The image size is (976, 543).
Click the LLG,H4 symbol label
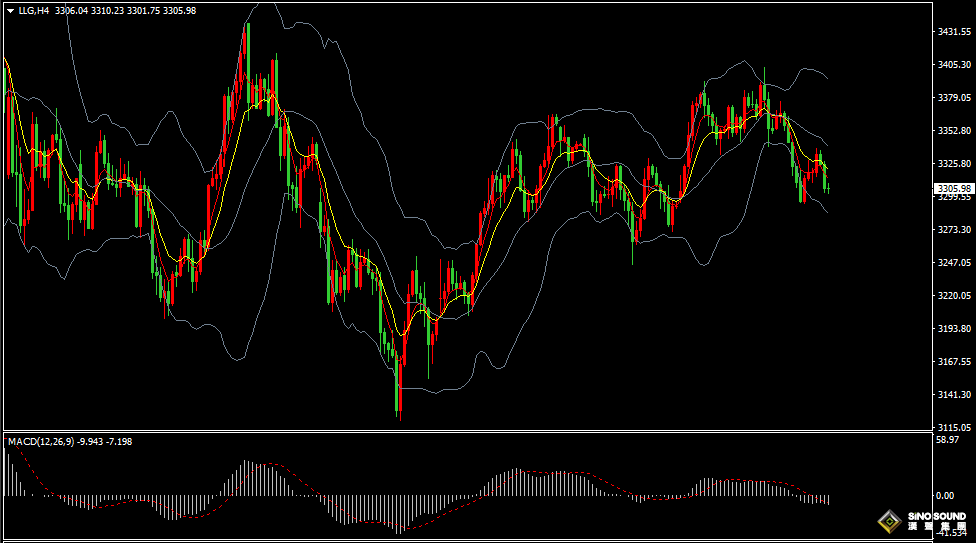point(35,10)
